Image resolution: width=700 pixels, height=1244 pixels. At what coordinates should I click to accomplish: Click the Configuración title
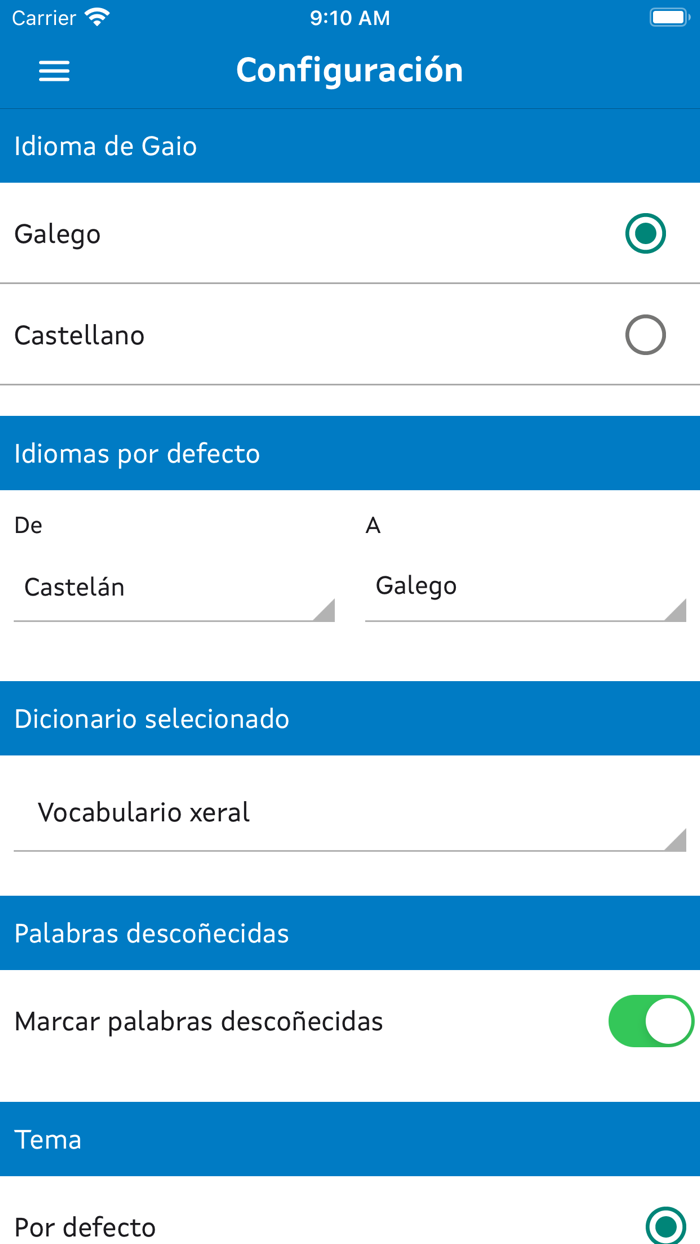point(349,70)
